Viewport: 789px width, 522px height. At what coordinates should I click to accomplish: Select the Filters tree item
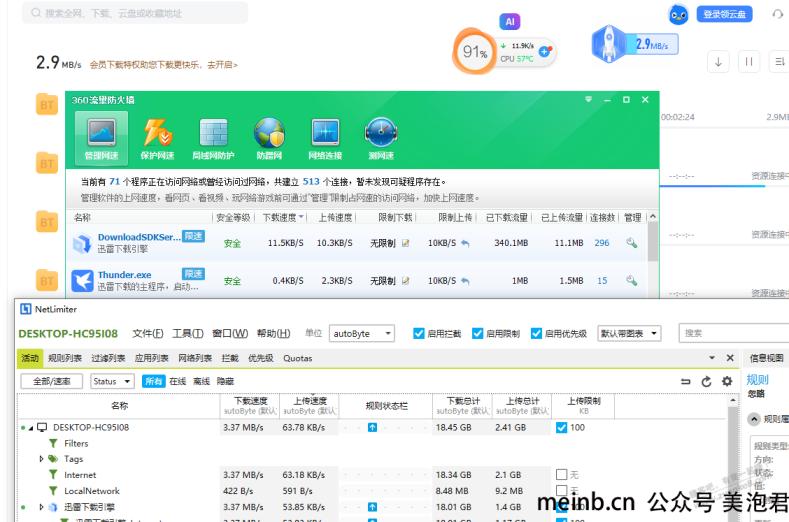(76, 443)
